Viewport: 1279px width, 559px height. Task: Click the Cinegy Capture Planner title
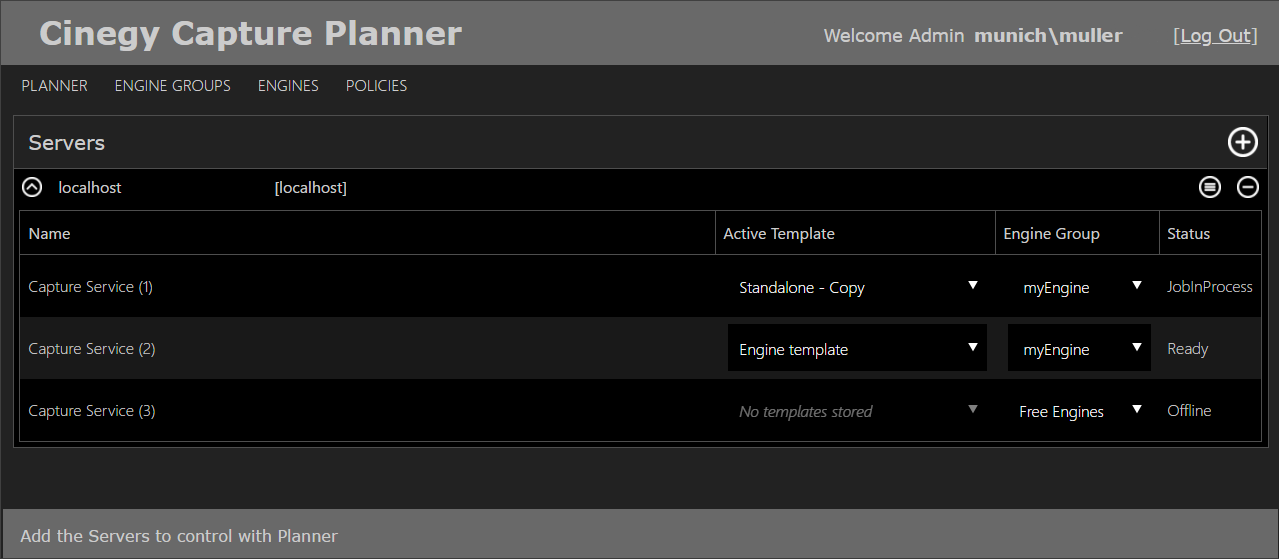250,34
